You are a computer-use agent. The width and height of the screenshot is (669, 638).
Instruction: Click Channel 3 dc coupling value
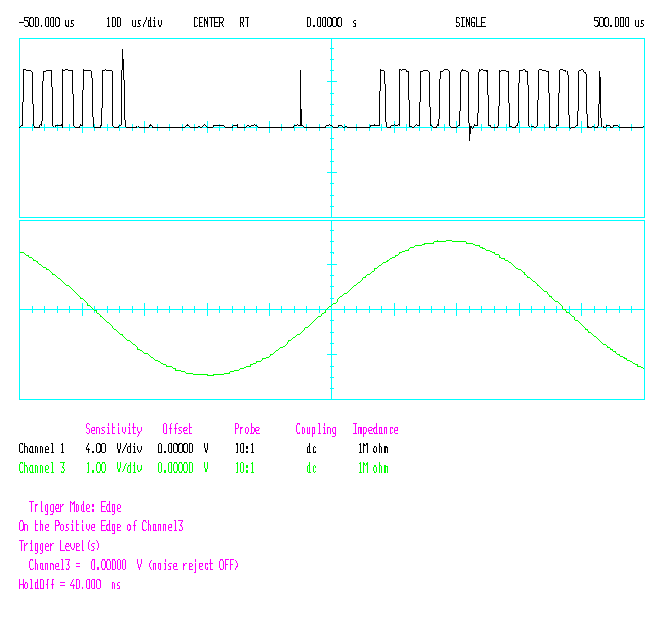pos(311,469)
